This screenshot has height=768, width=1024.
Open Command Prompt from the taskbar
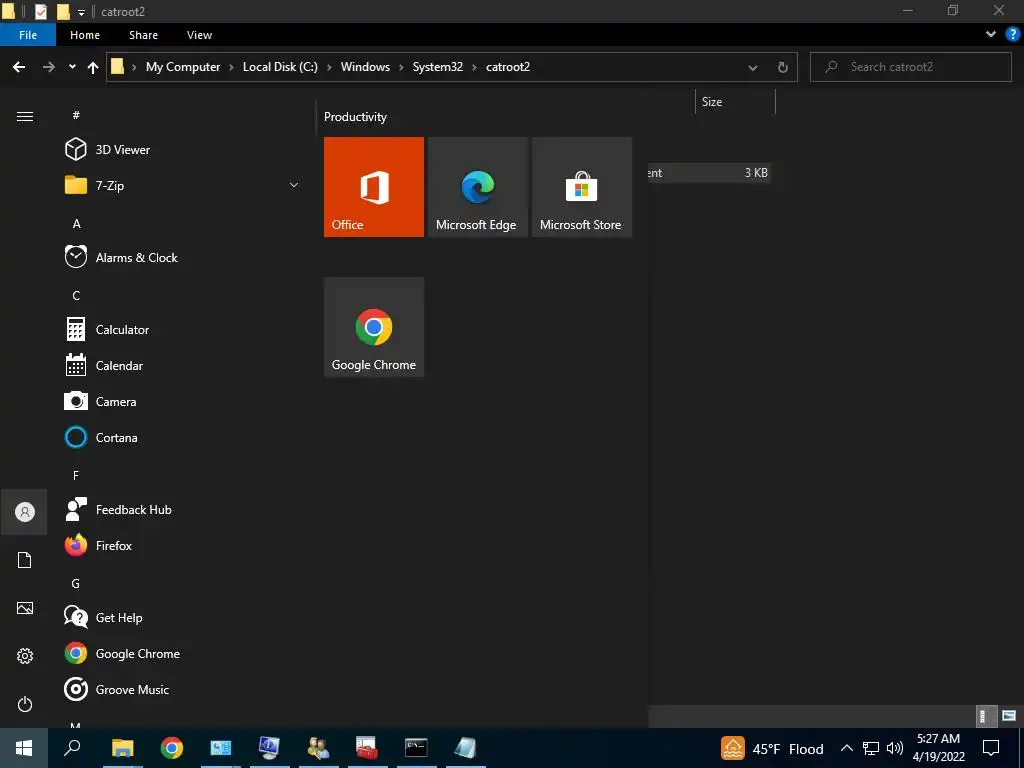click(x=416, y=748)
